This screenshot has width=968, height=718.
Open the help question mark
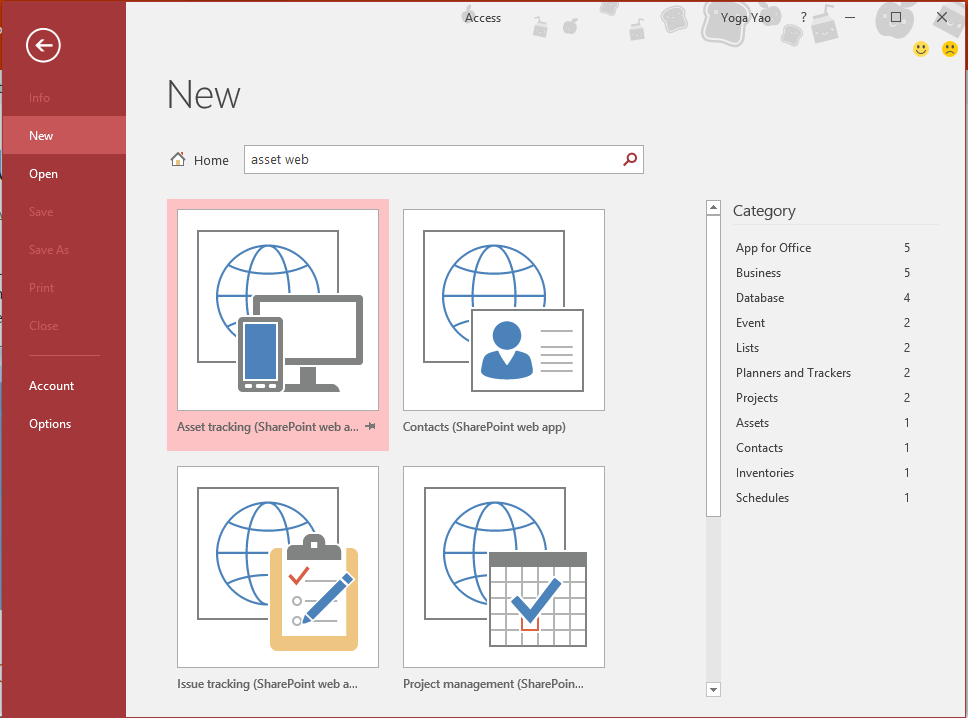(803, 17)
